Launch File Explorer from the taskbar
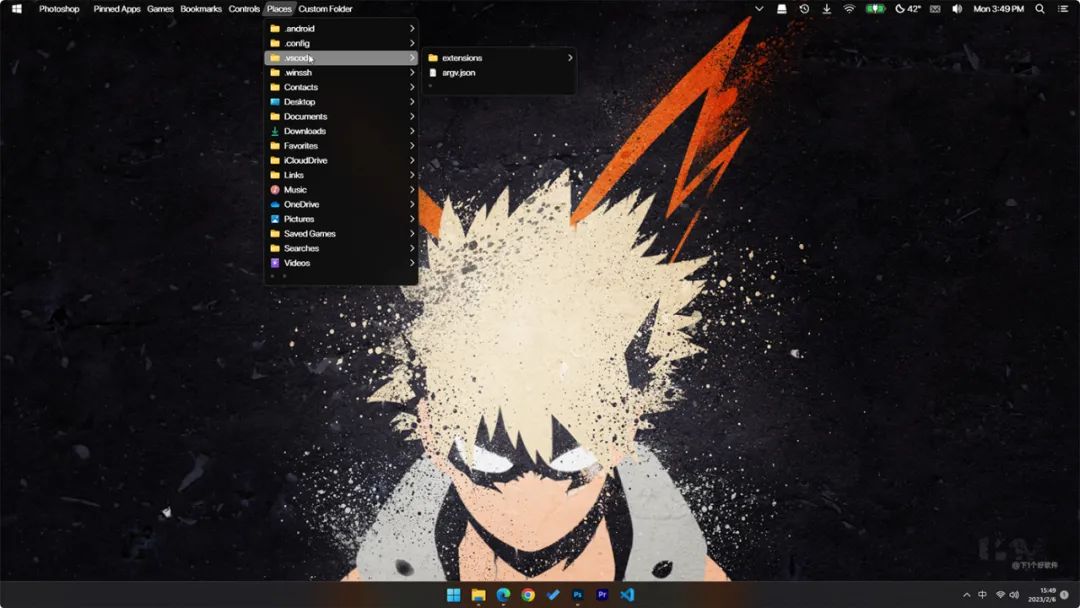This screenshot has width=1080, height=608. tap(478, 594)
